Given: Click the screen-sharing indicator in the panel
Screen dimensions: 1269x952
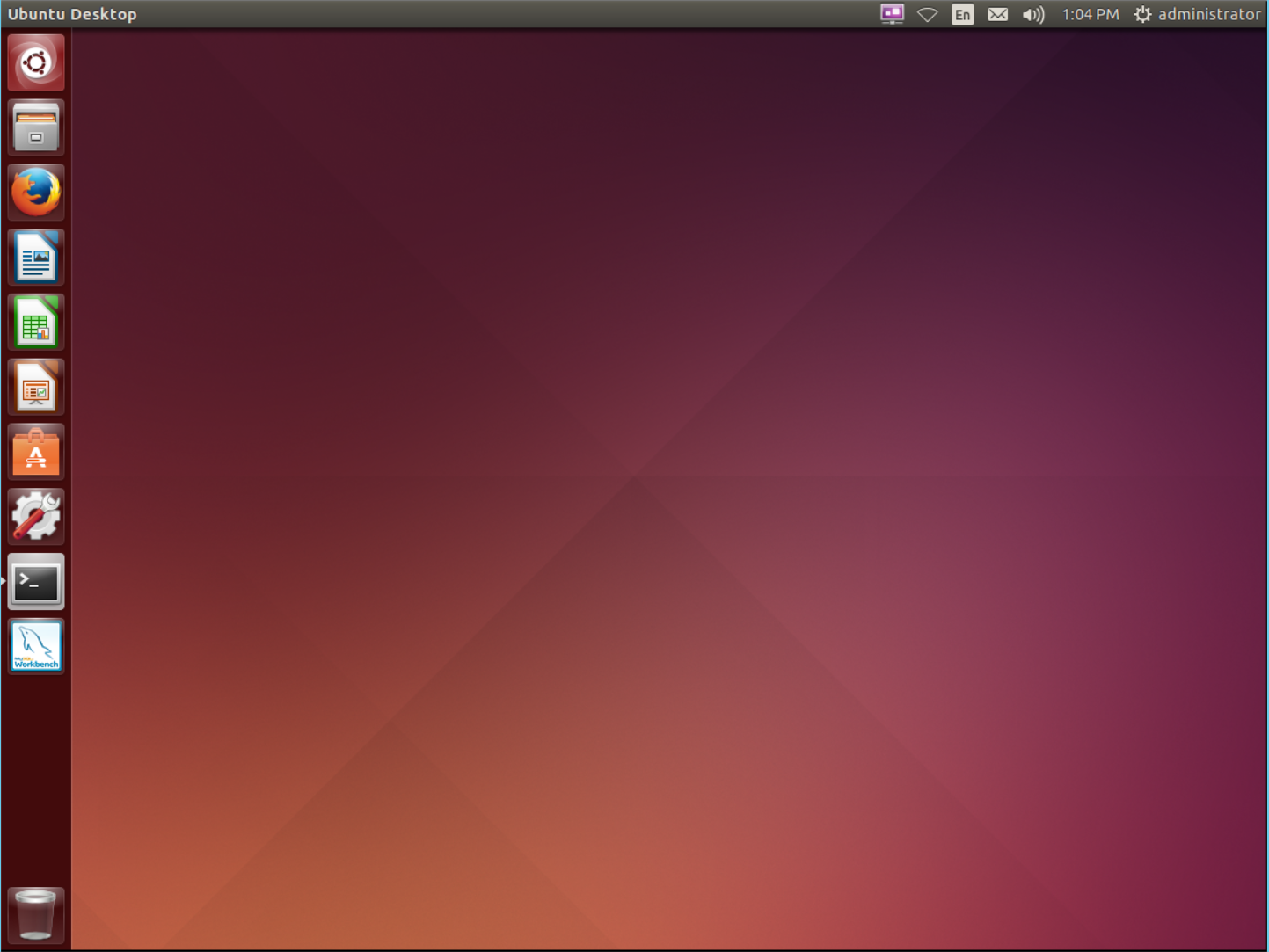Looking at the screenshot, I should coord(892,14).
